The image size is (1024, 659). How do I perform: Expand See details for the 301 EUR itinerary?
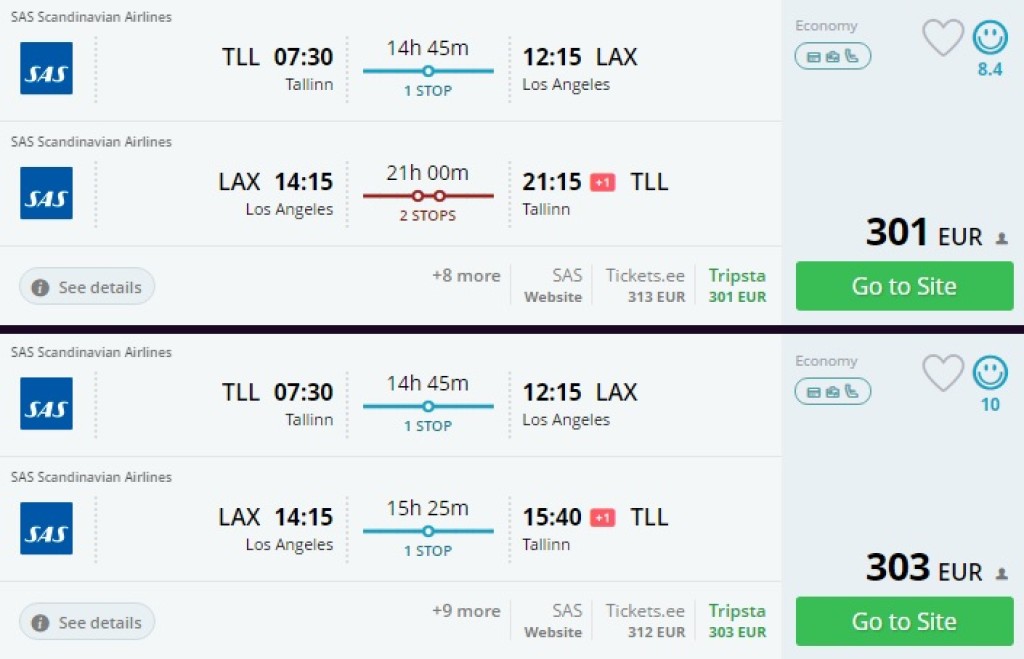point(87,287)
